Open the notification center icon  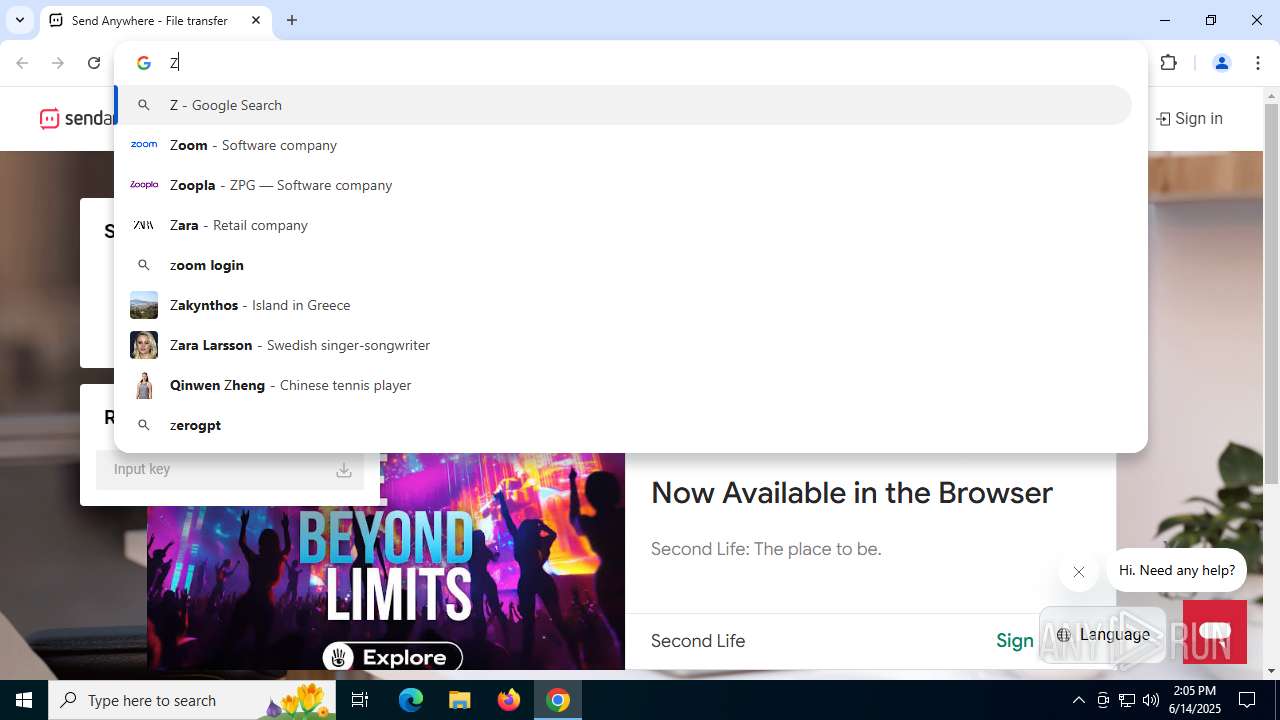tap(1247, 700)
